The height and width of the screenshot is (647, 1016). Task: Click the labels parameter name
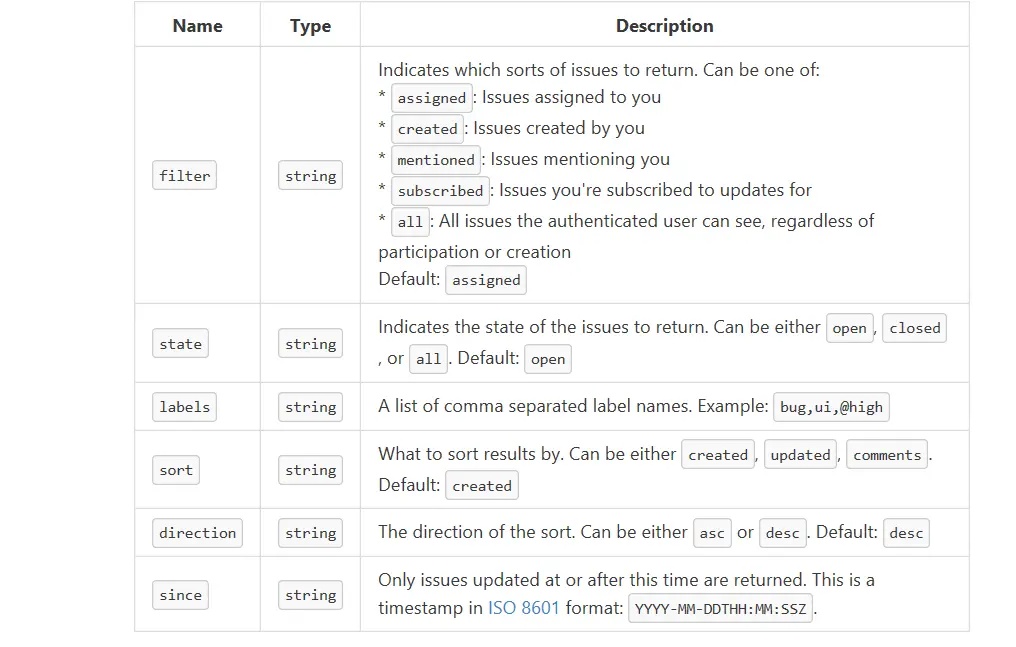click(x=185, y=407)
